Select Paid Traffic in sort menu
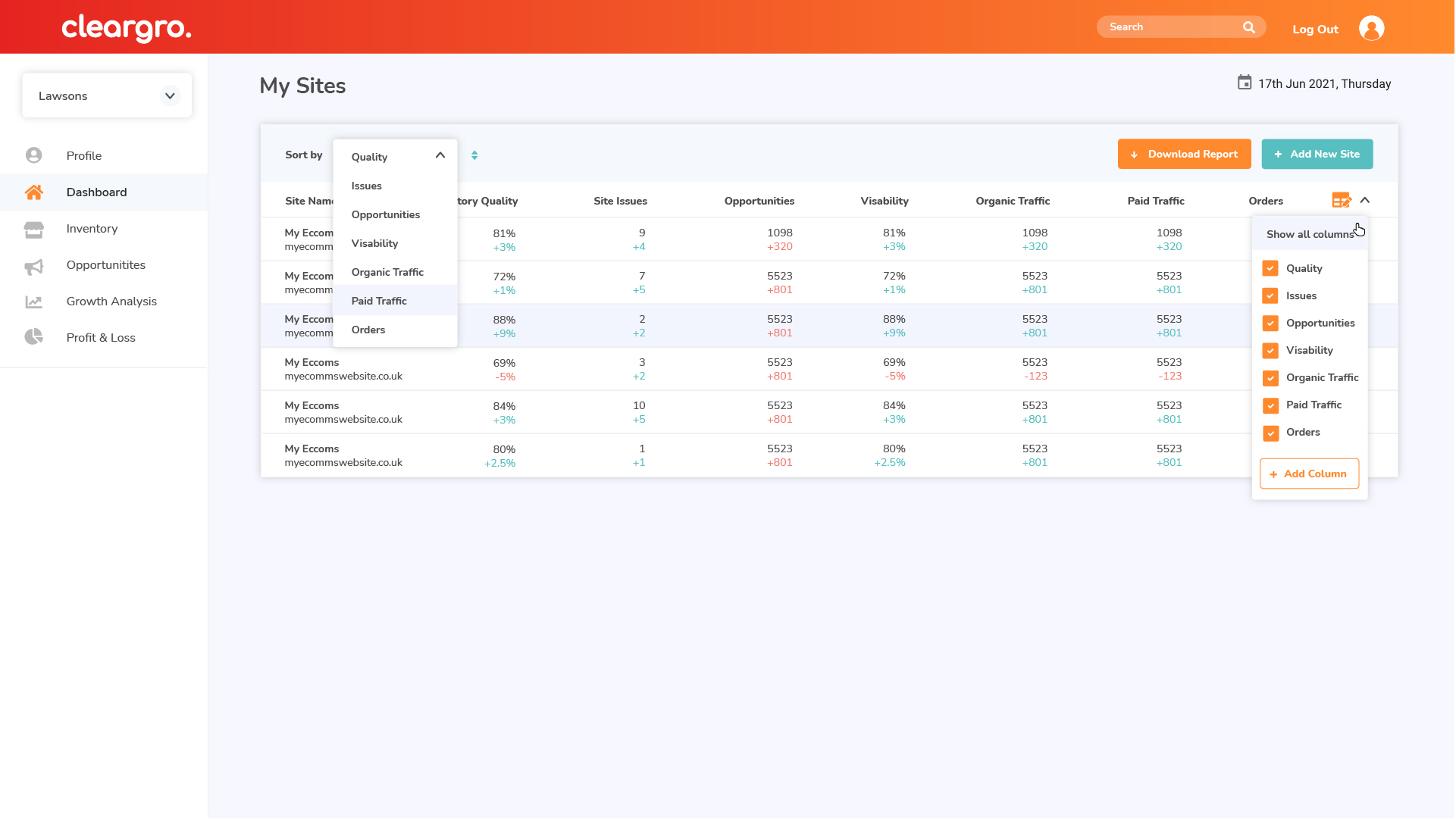Image resolution: width=1456 pixels, height=819 pixels. pyautogui.click(x=379, y=302)
